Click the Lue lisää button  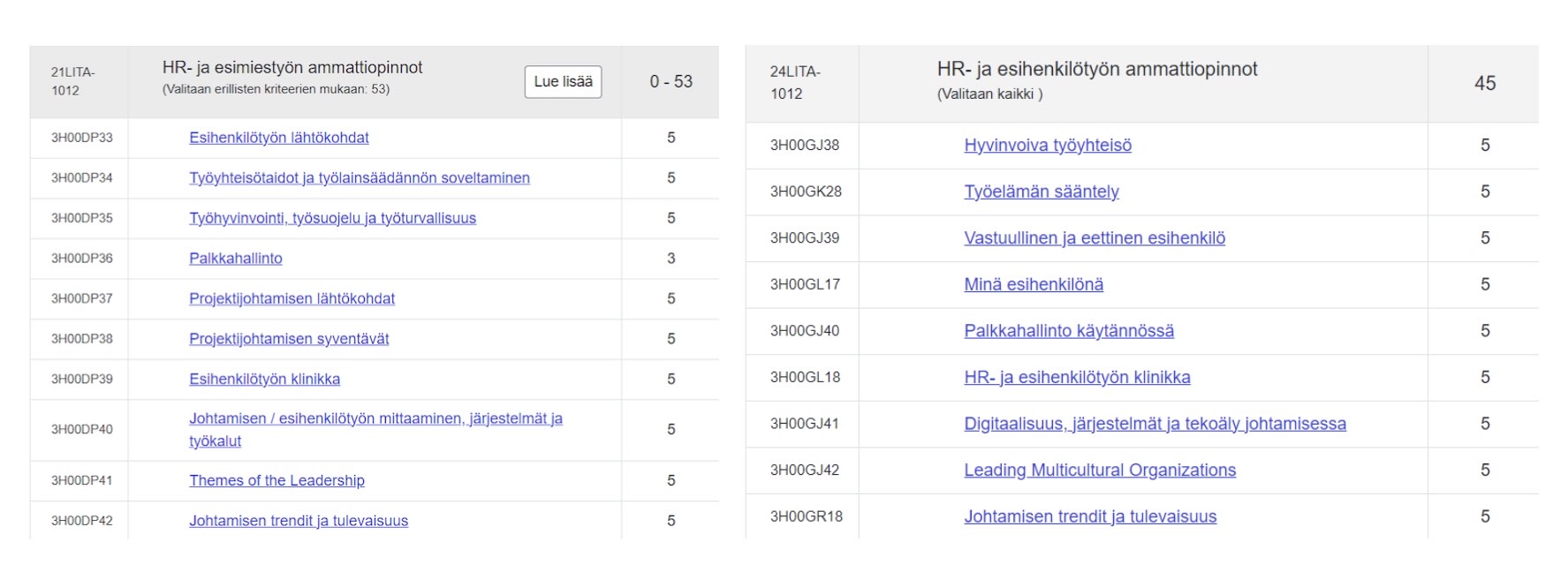coord(563,82)
